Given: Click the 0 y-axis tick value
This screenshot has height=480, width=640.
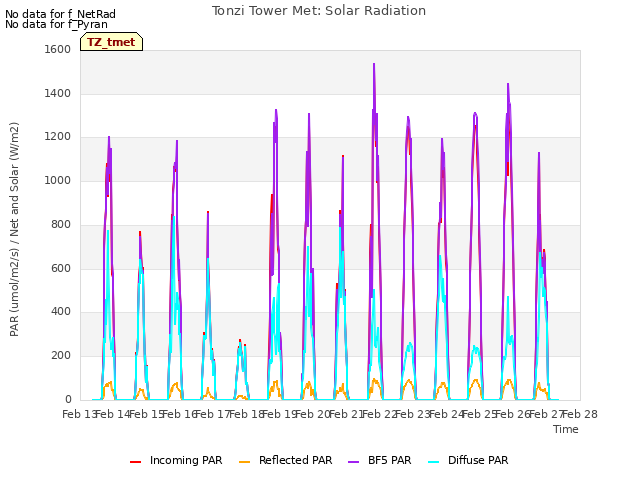Looking at the screenshot, I should (68, 399).
